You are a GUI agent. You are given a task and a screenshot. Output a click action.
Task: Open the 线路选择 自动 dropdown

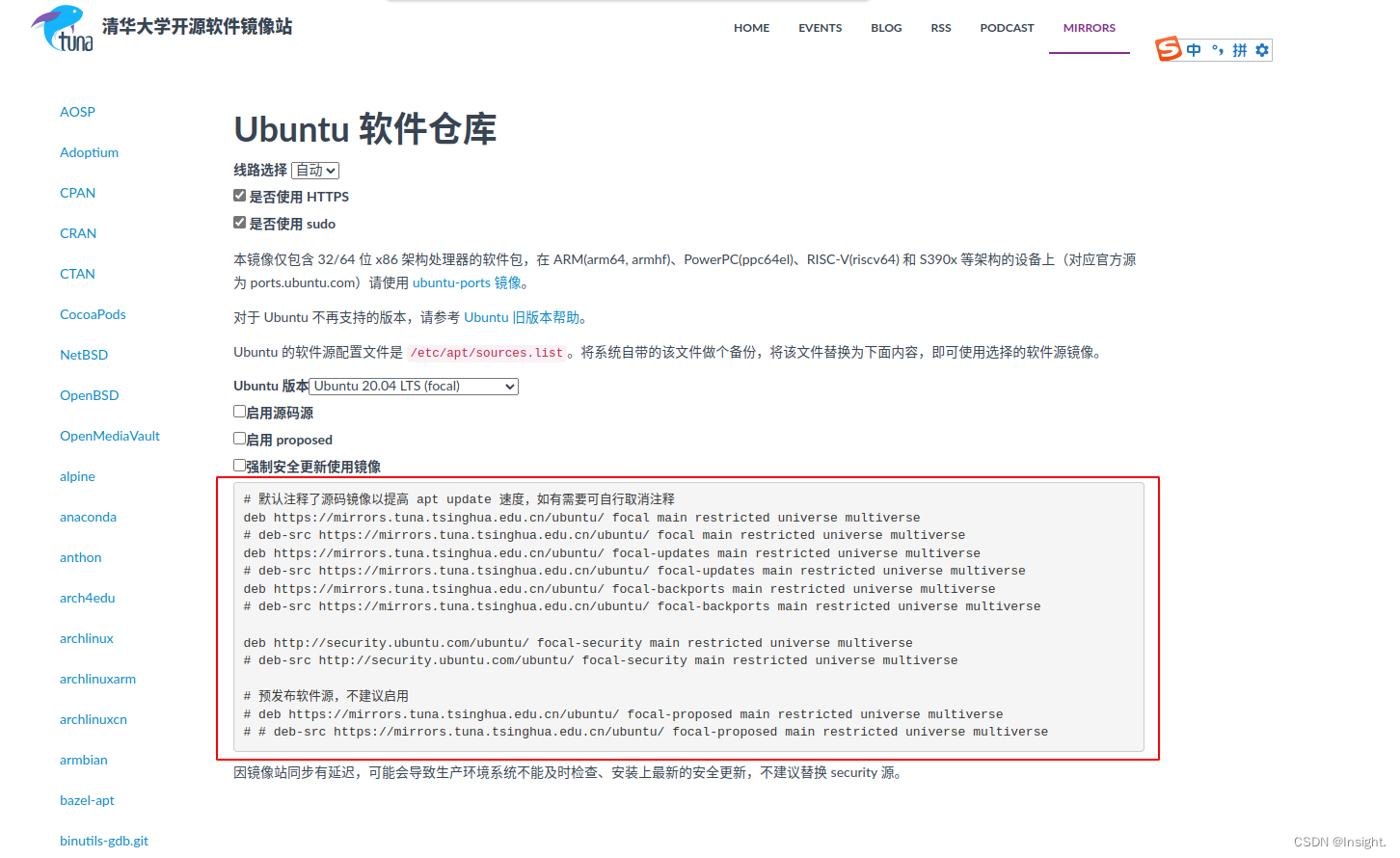pyautogui.click(x=315, y=171)
